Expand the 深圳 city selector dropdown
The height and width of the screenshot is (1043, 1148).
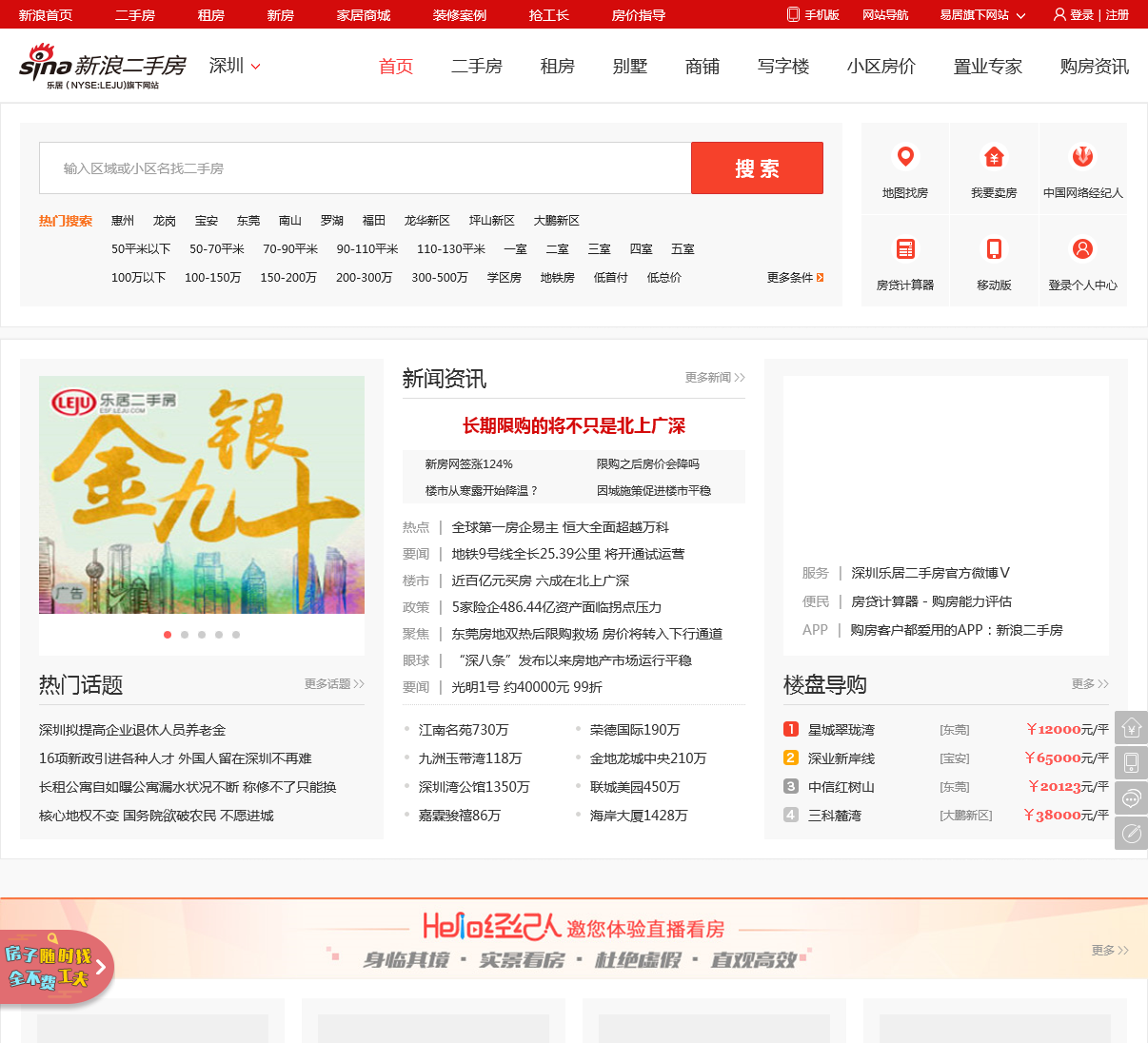pyautogui.click(x=235, y=67)
